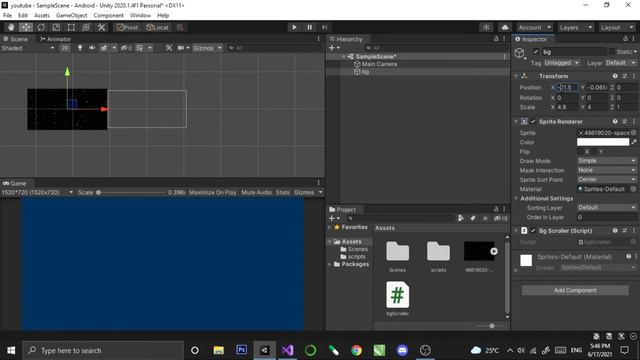Open Layer Default dropdown
The width and height of the screenshot is (640, 360).
(620, 63)
